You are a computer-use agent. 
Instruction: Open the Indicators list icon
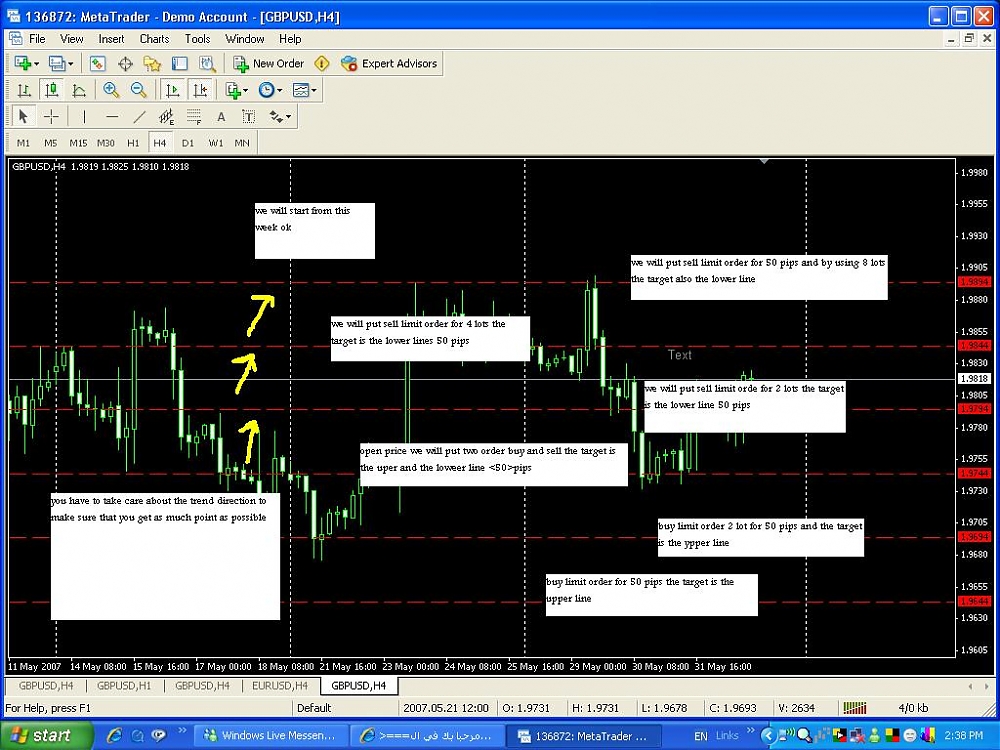pyautogui.click(x=233, y=90)
